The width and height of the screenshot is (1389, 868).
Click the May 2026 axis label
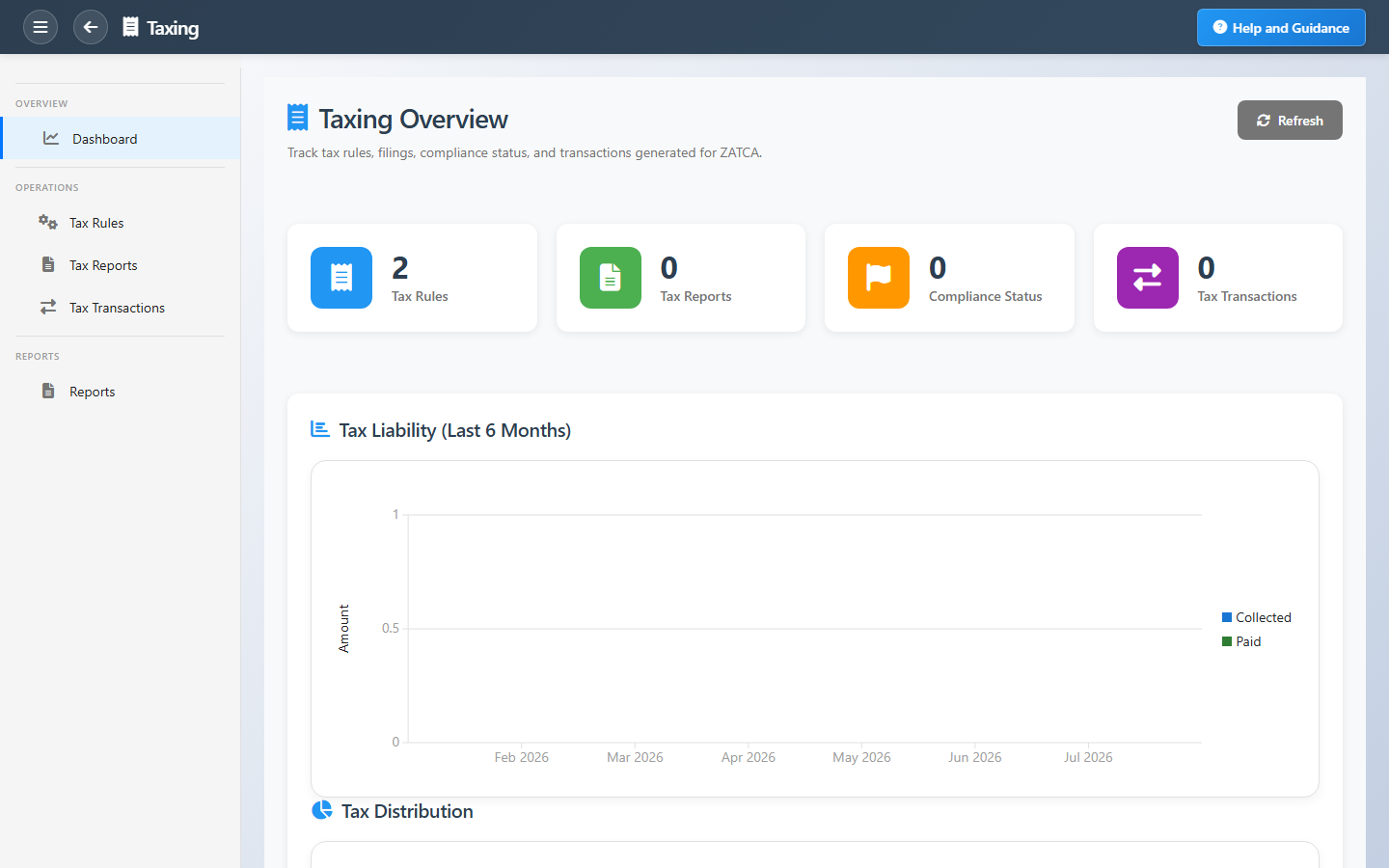(861, 757)
